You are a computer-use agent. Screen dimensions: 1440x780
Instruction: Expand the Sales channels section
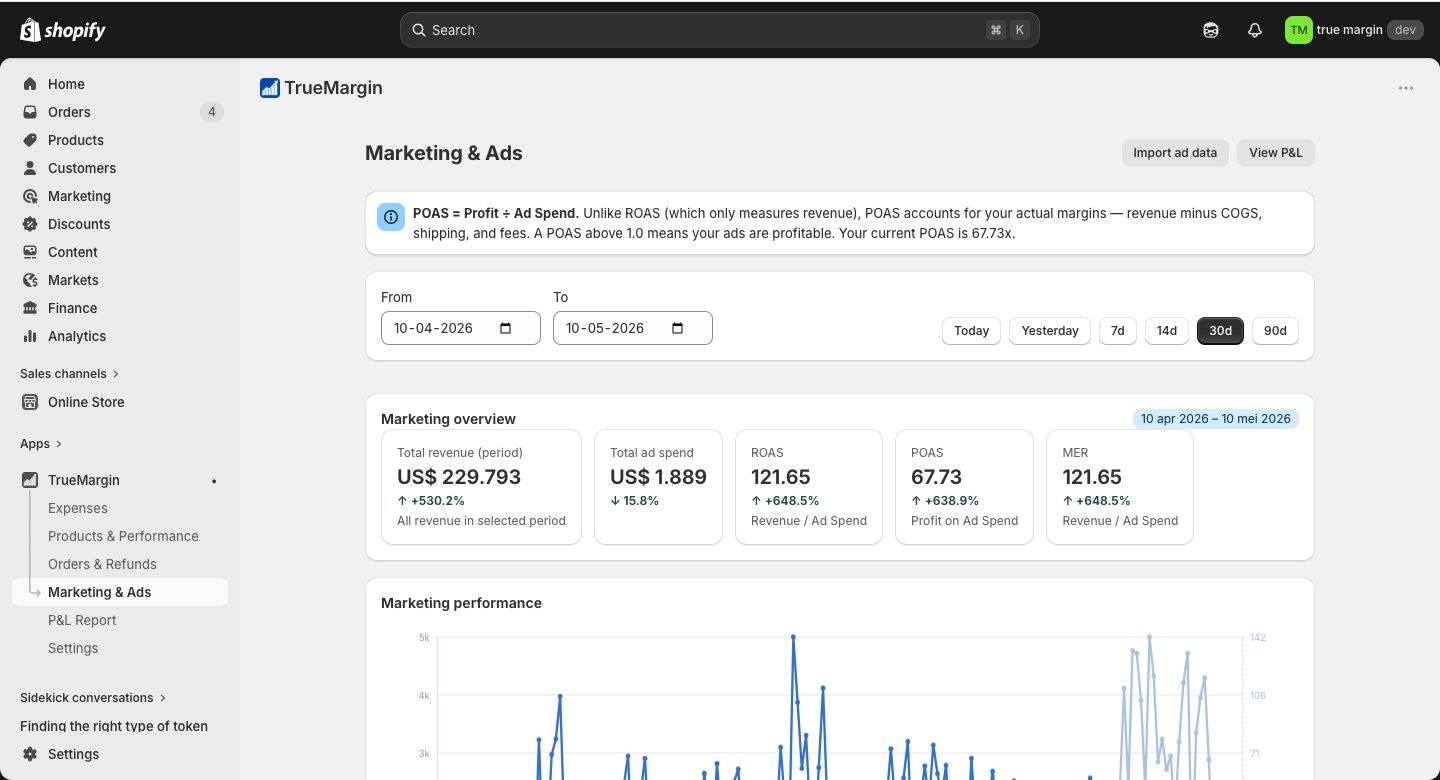(69, 374)
